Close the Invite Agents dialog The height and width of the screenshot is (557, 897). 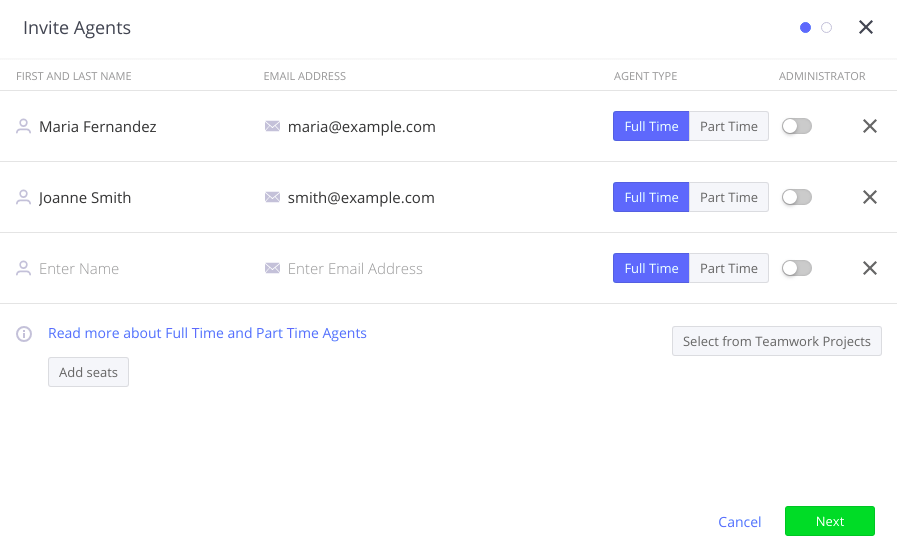(x=866, y=27)
